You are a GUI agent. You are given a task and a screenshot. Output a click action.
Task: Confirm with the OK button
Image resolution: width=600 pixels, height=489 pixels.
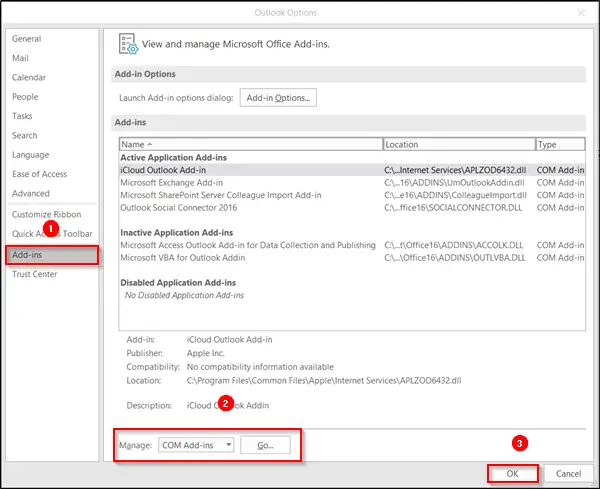(x=513, y=474)
